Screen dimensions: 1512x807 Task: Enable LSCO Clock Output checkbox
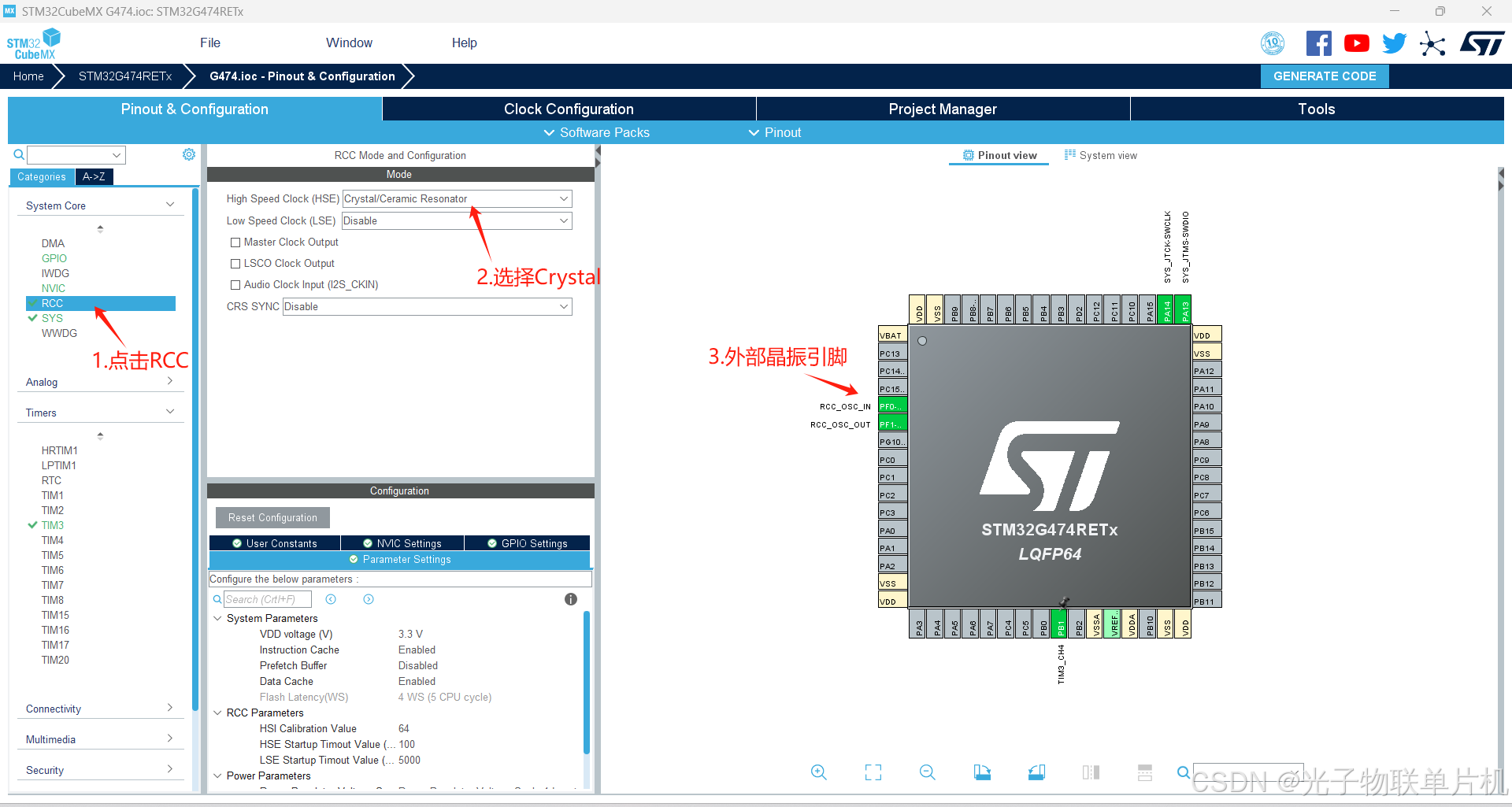(235, 264)
